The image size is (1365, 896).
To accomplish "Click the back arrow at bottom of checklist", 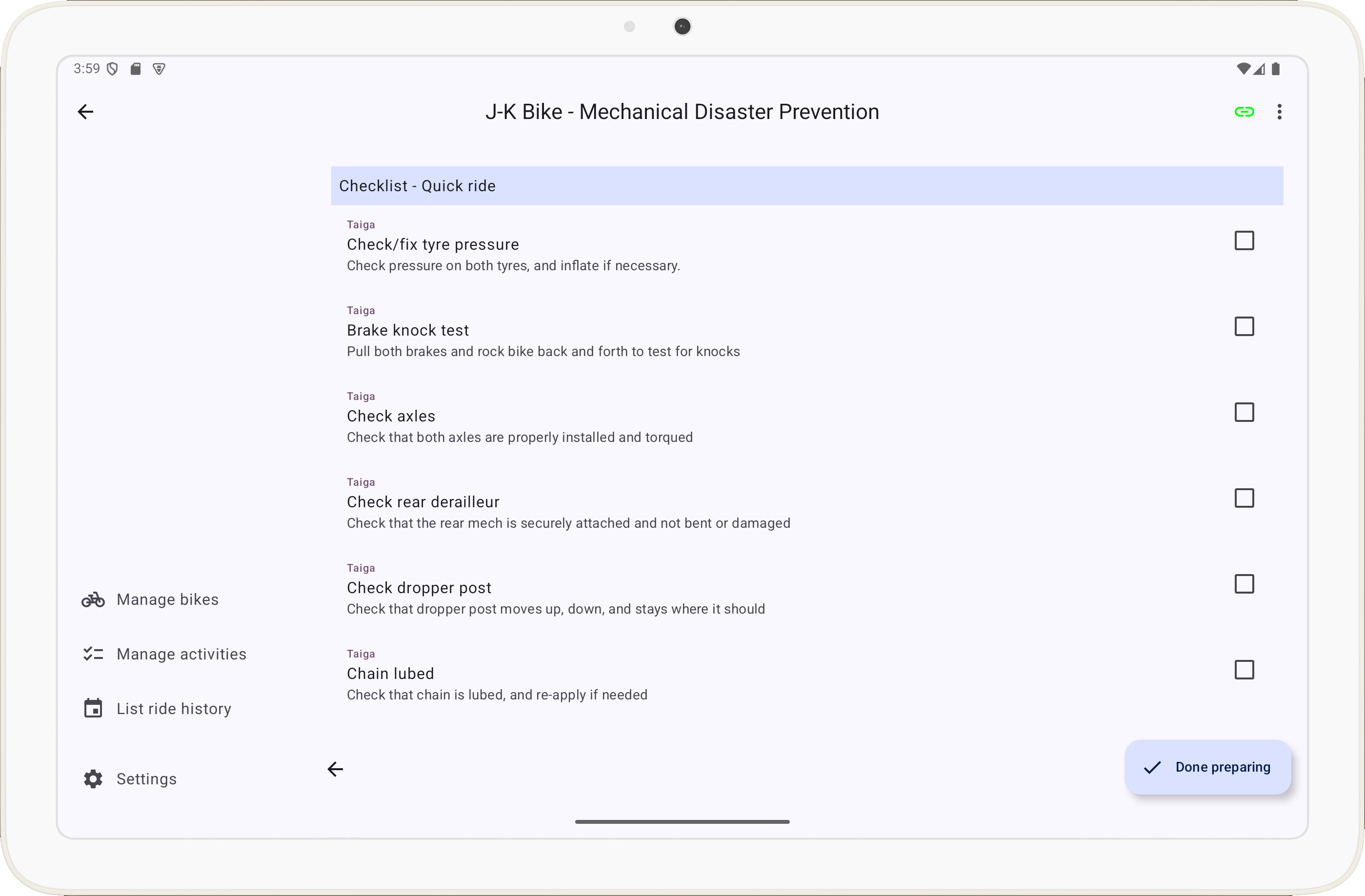I will (x=336, y=769).
